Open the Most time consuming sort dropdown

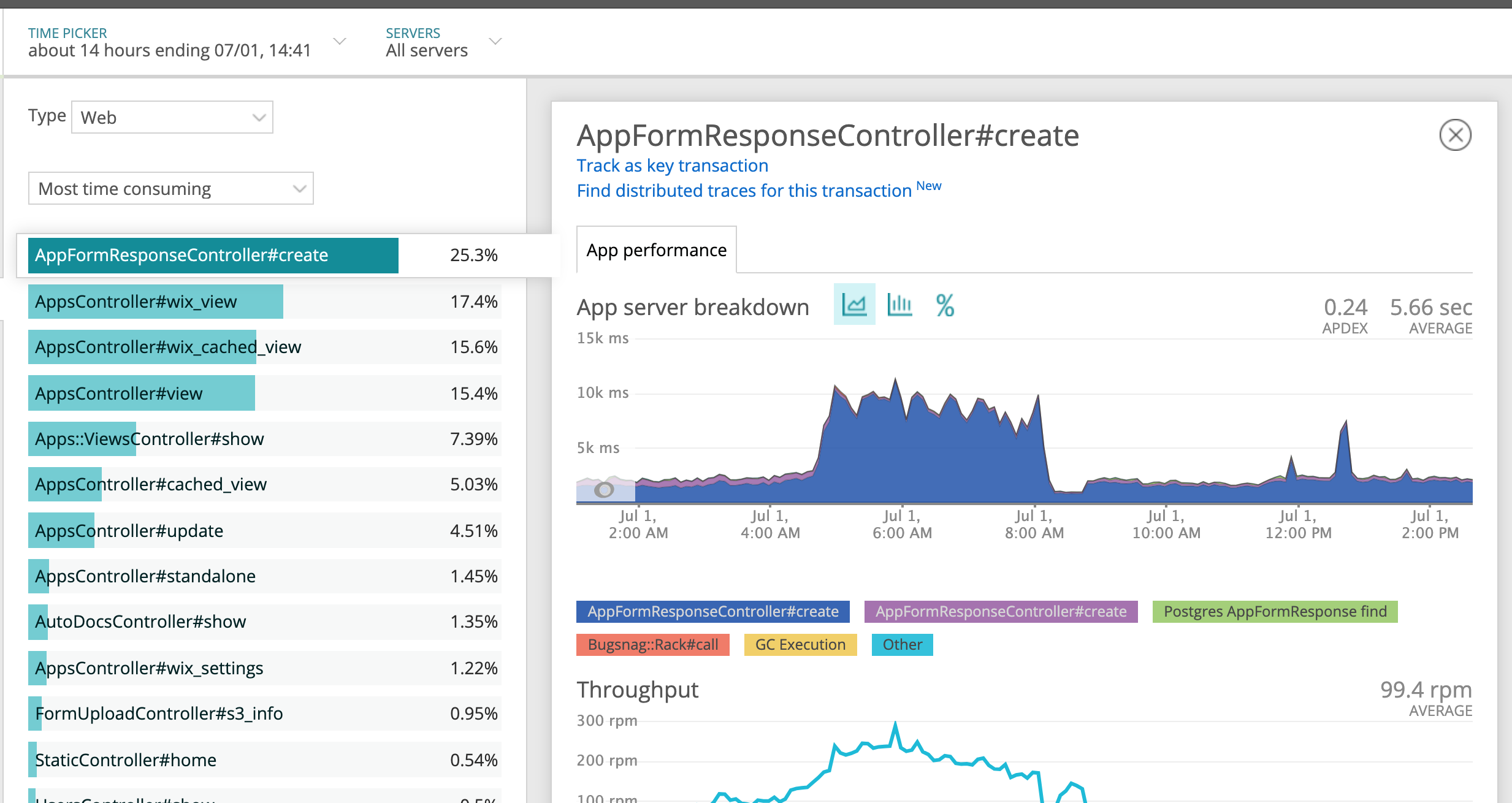171,189
